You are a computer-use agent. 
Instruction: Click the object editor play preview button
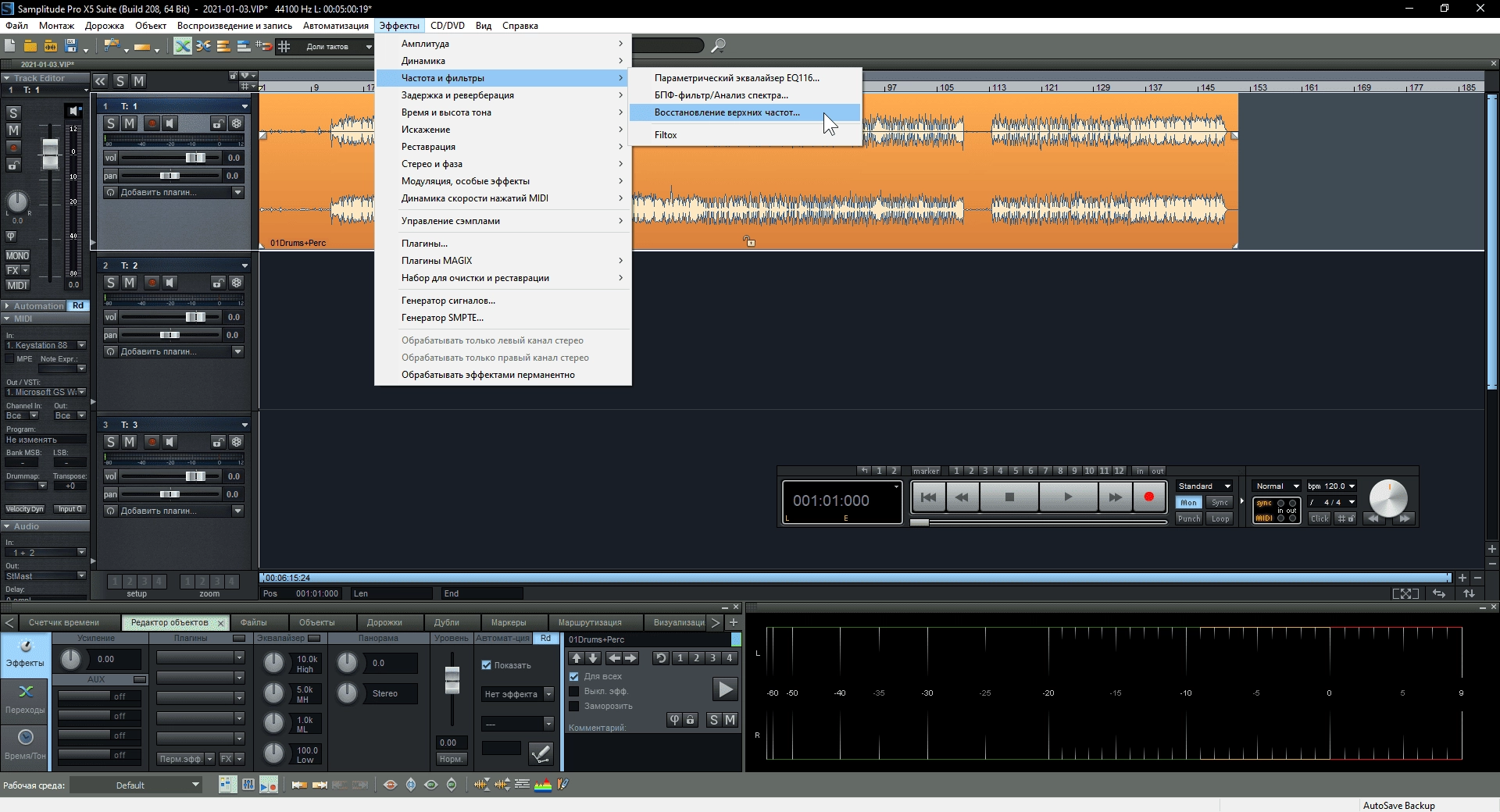725,689
